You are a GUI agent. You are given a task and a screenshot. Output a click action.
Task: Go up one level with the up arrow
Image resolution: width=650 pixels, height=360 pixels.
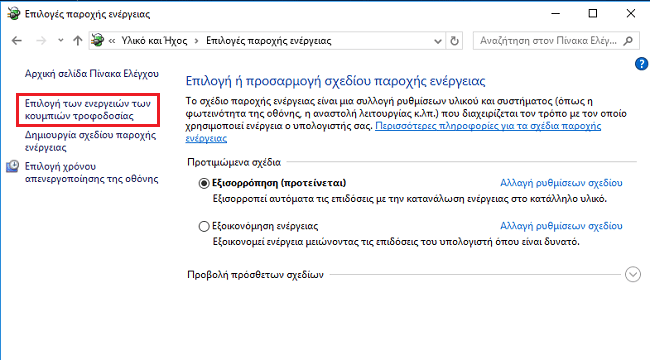pos(78,41)
